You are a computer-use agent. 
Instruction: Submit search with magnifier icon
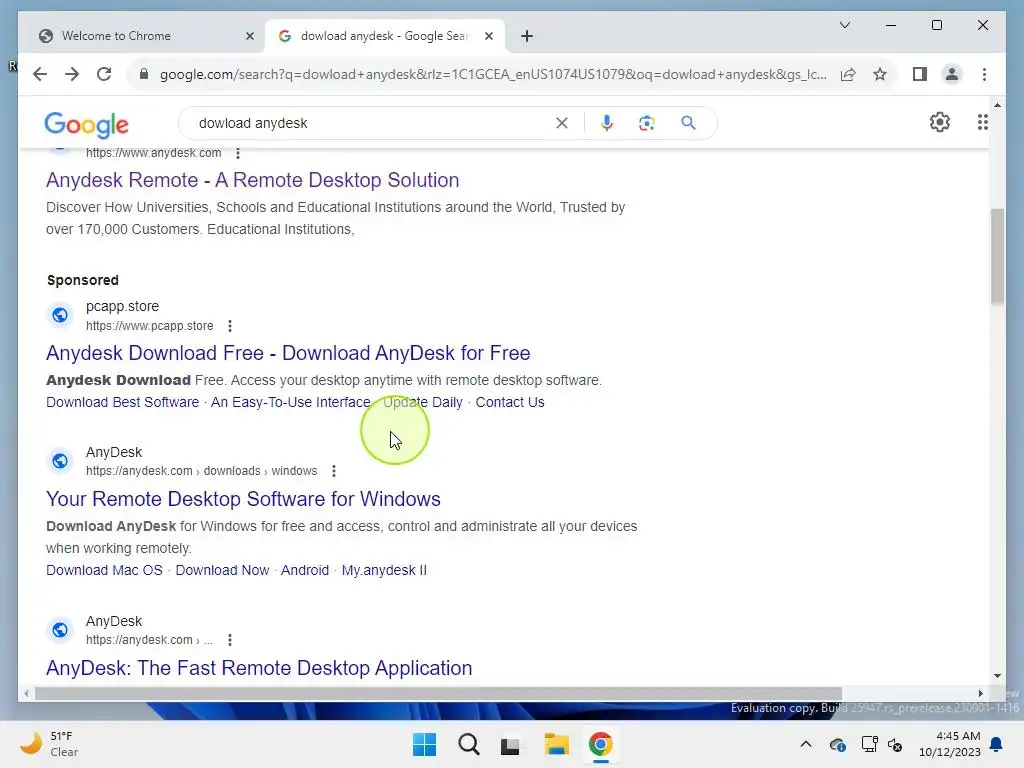(688, 123)
